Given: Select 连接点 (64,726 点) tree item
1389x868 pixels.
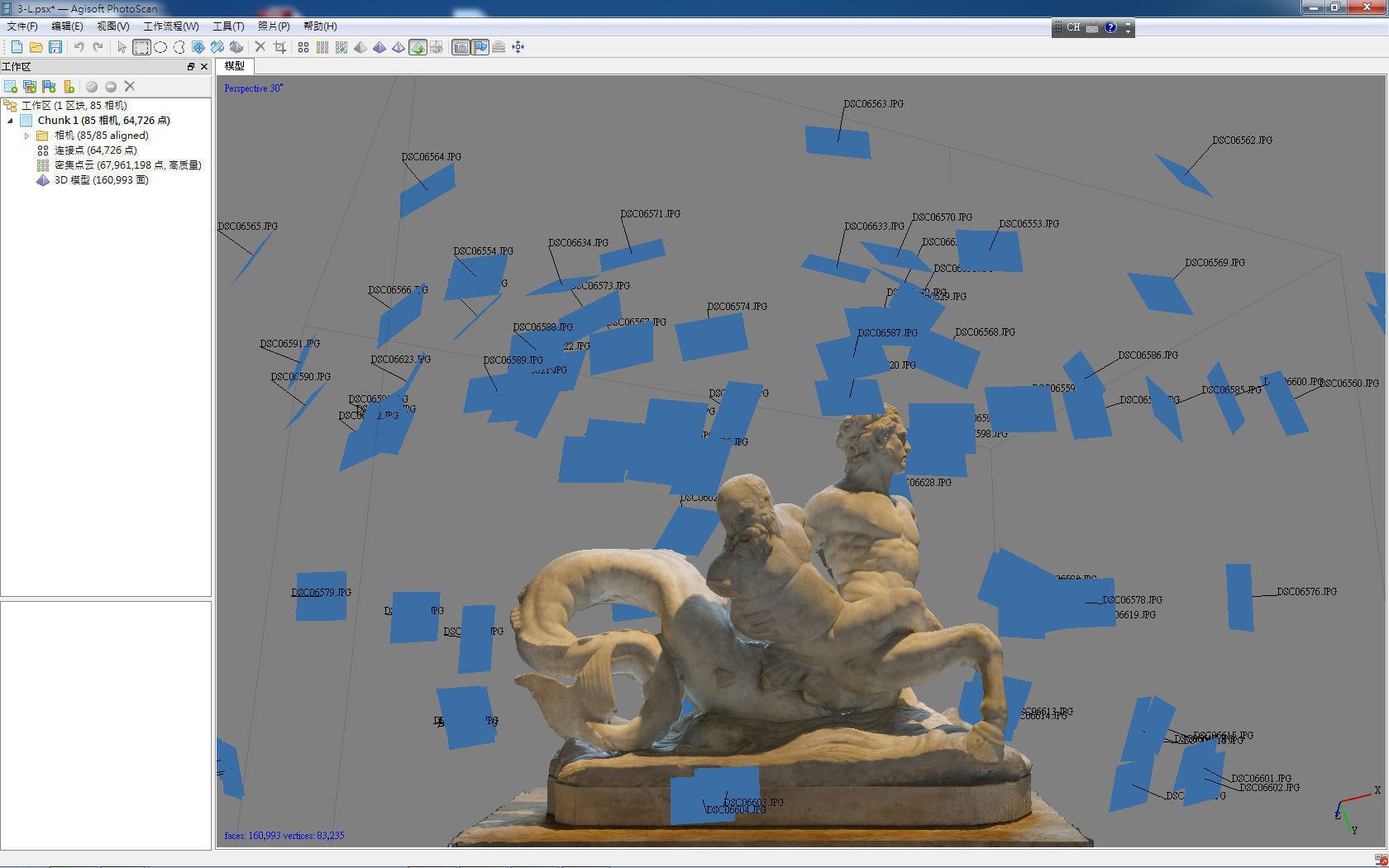Looking at the screenshot, I should 95,150.
